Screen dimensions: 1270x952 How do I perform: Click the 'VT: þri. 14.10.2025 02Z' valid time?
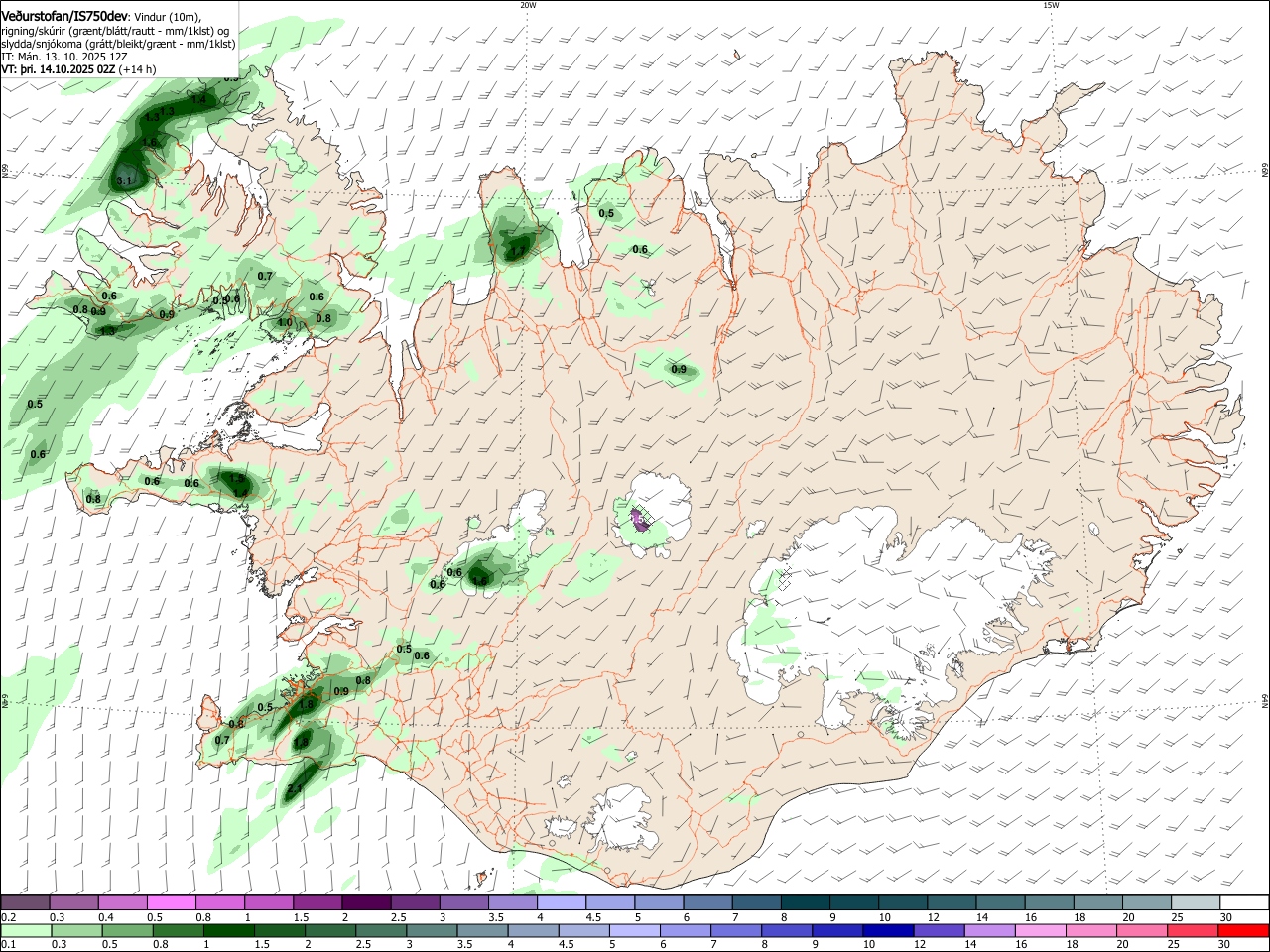[58, 69]
